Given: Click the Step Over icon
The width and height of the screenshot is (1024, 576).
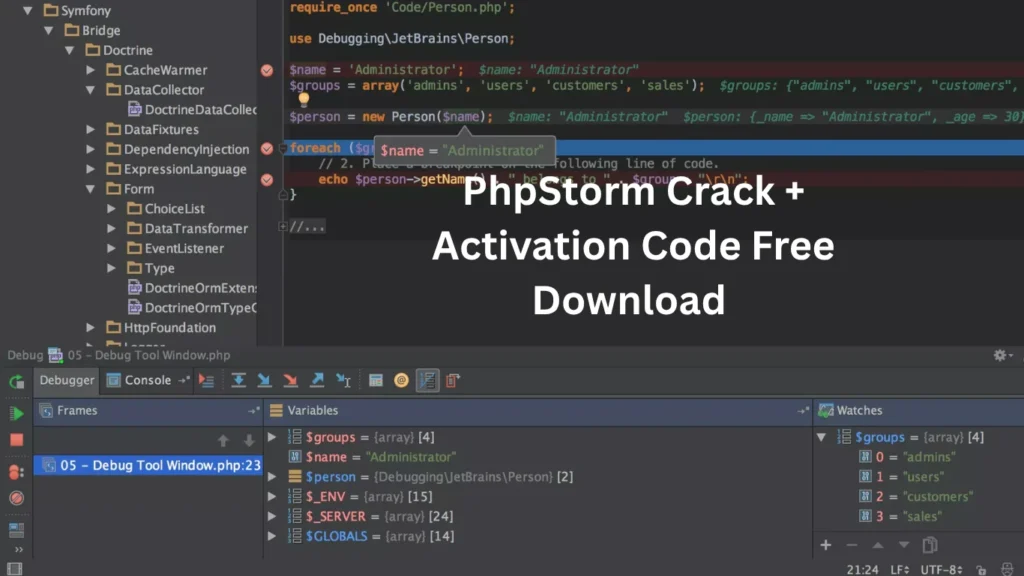Looking at the screenshot, I should [238, 380].
